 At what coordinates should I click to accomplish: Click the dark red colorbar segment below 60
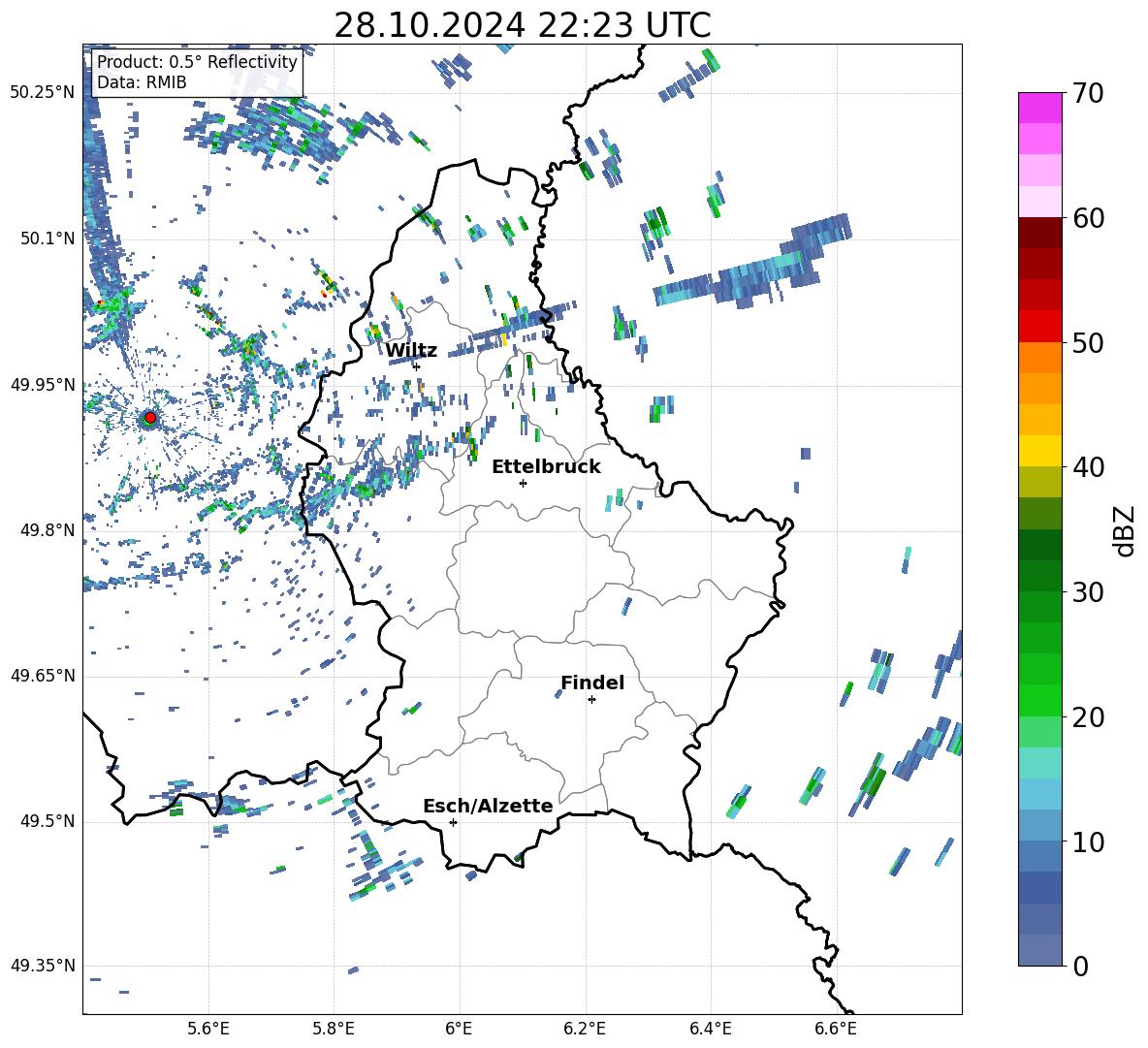[x=1039, y=233]
